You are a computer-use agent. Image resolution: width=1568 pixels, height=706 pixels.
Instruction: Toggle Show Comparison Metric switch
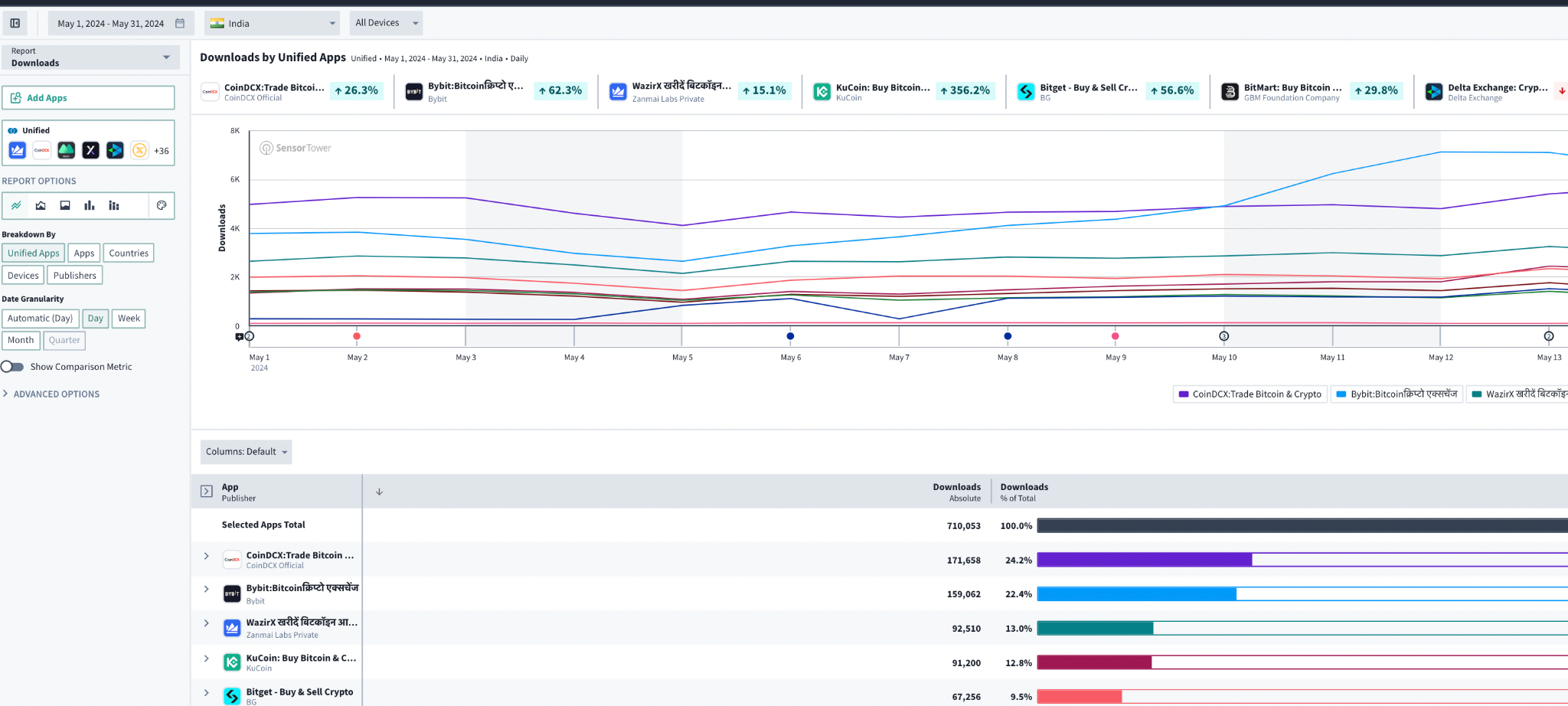13,367
